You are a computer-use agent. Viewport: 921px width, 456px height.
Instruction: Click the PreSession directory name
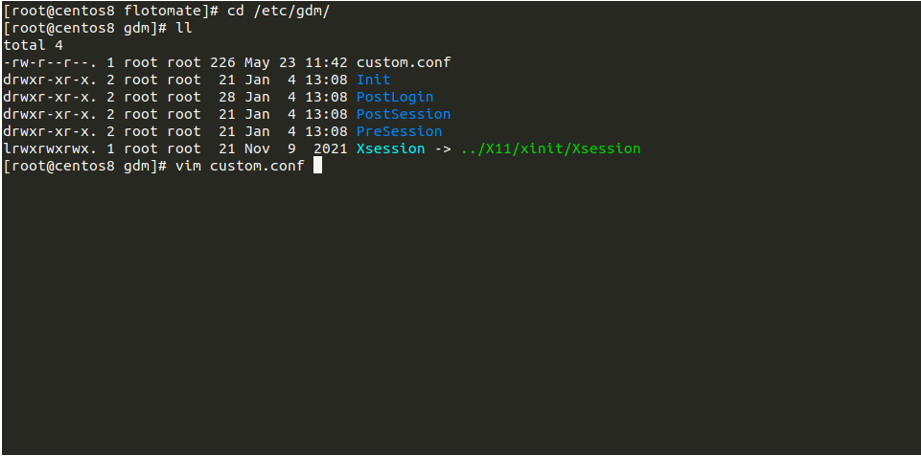pos(399,131)
